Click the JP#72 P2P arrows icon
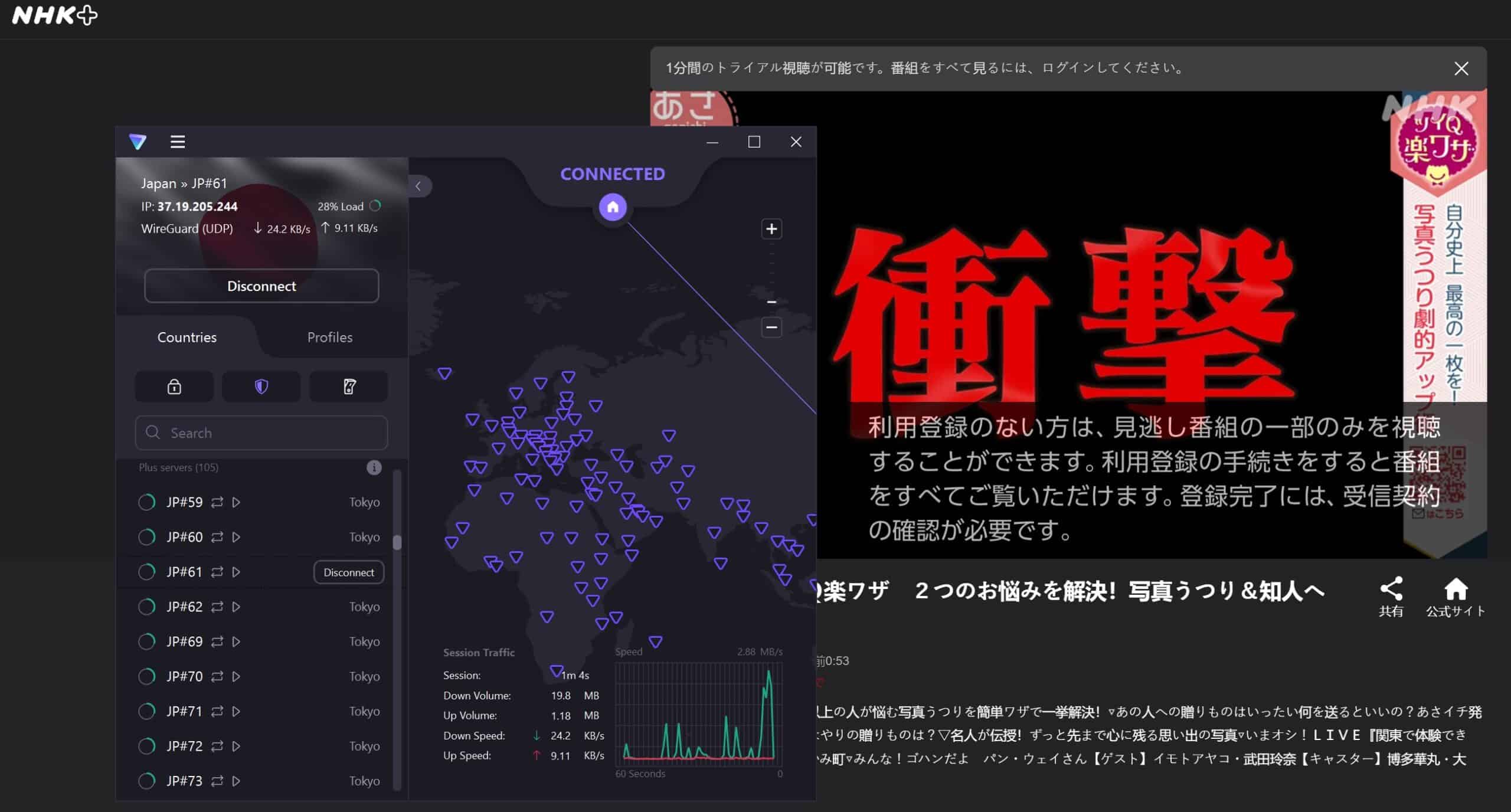Image resolution: width=1511 pixels, height=812 pixels. tap(217, 746)
